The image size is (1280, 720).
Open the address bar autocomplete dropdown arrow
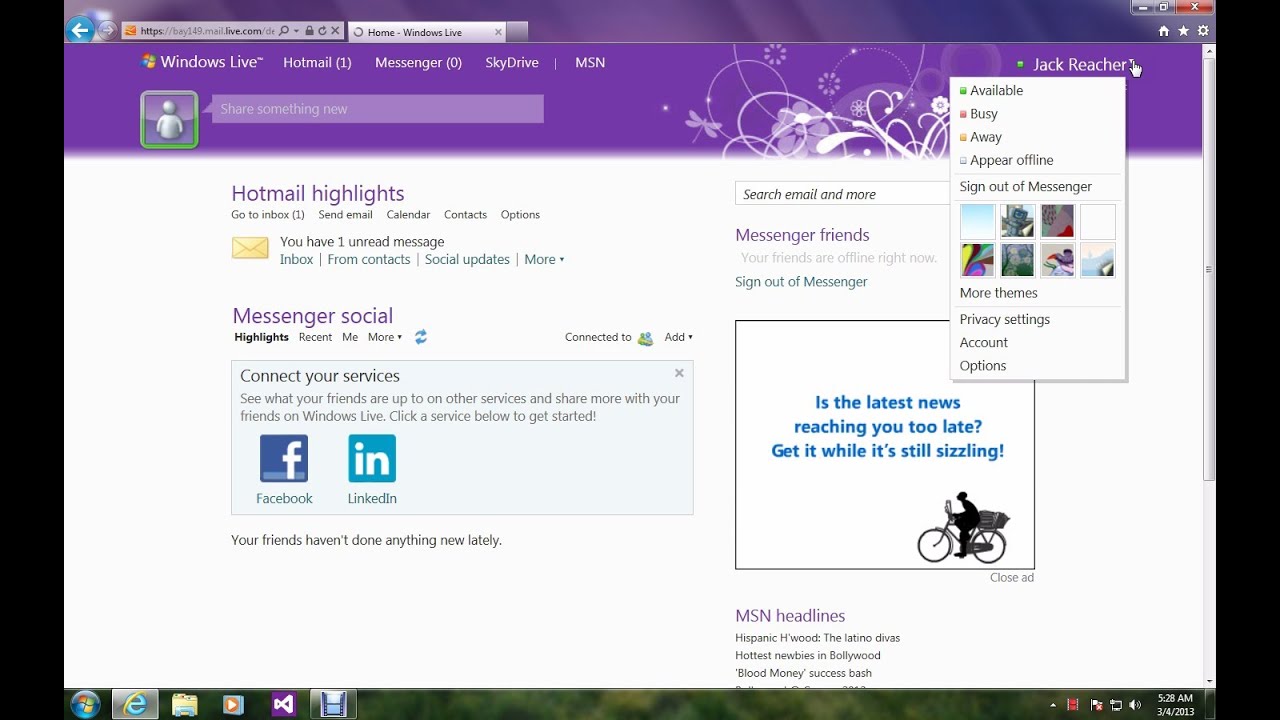coord(296,31)
